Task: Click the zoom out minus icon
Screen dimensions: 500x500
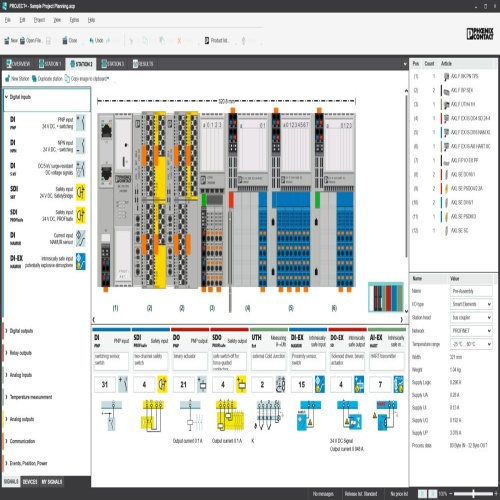Action: coord(451,494)
